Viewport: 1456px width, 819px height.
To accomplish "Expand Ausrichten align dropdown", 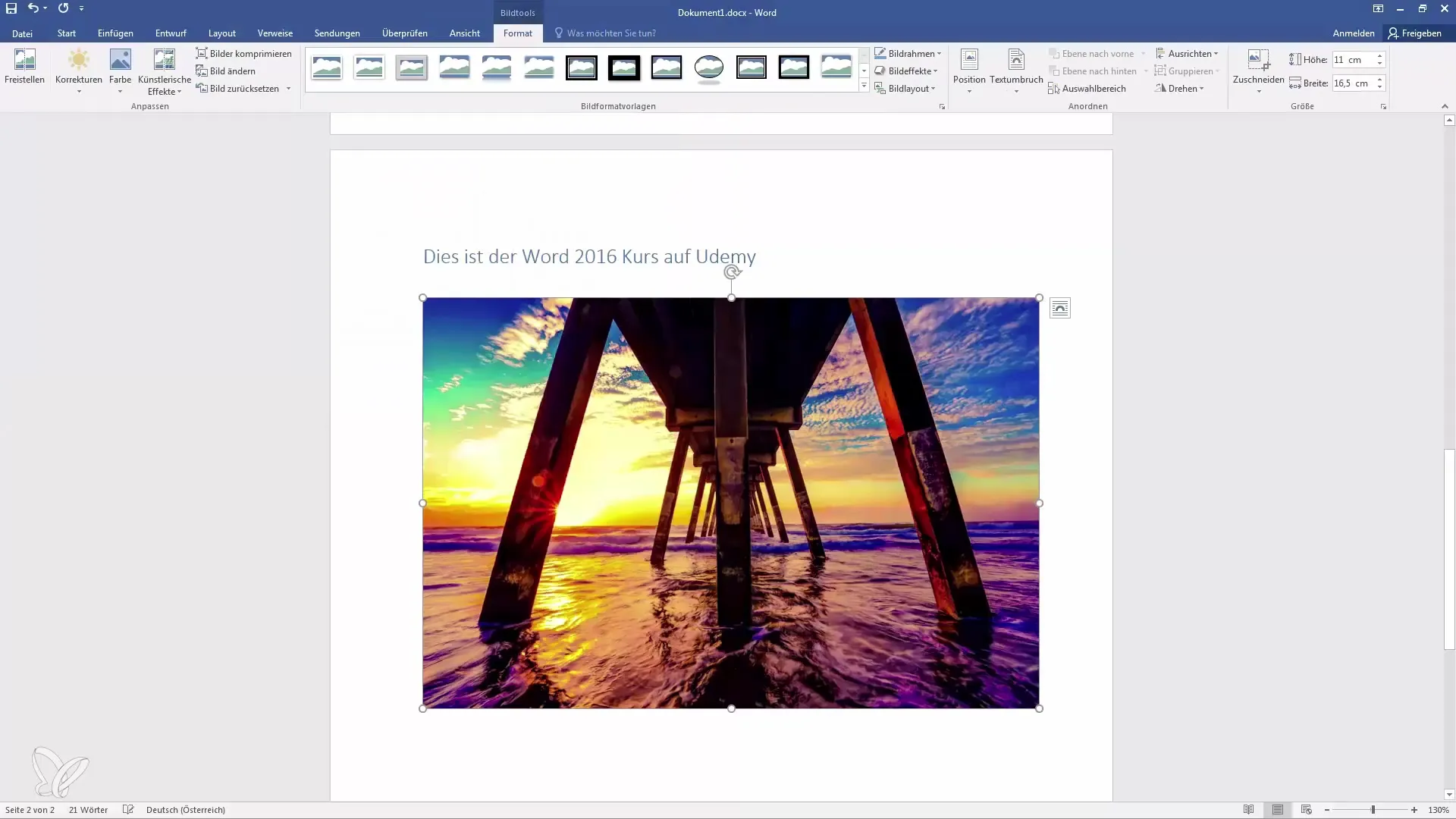I will 1186,54.
